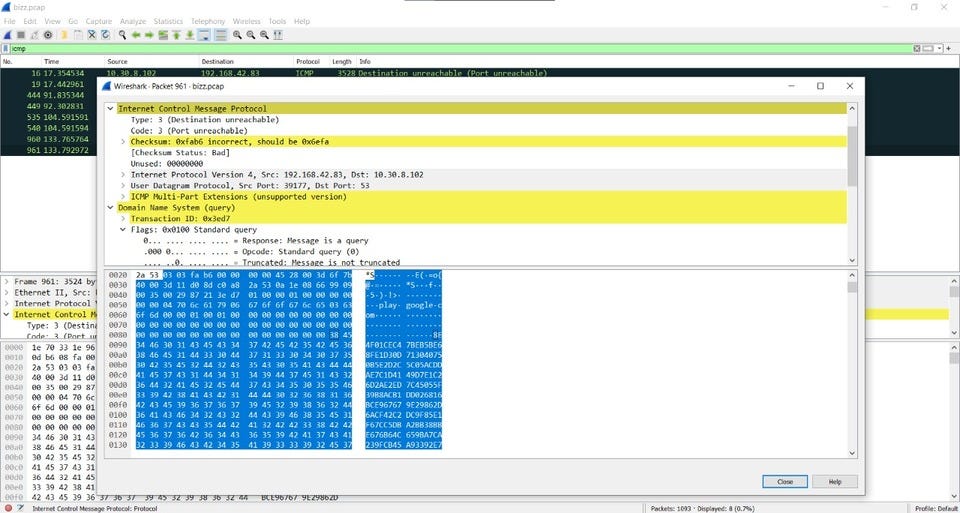Screen dimensions: 960x513
Task: Expand the Checksum 0xfab6 incorrect row
Action: pos(123,142)
